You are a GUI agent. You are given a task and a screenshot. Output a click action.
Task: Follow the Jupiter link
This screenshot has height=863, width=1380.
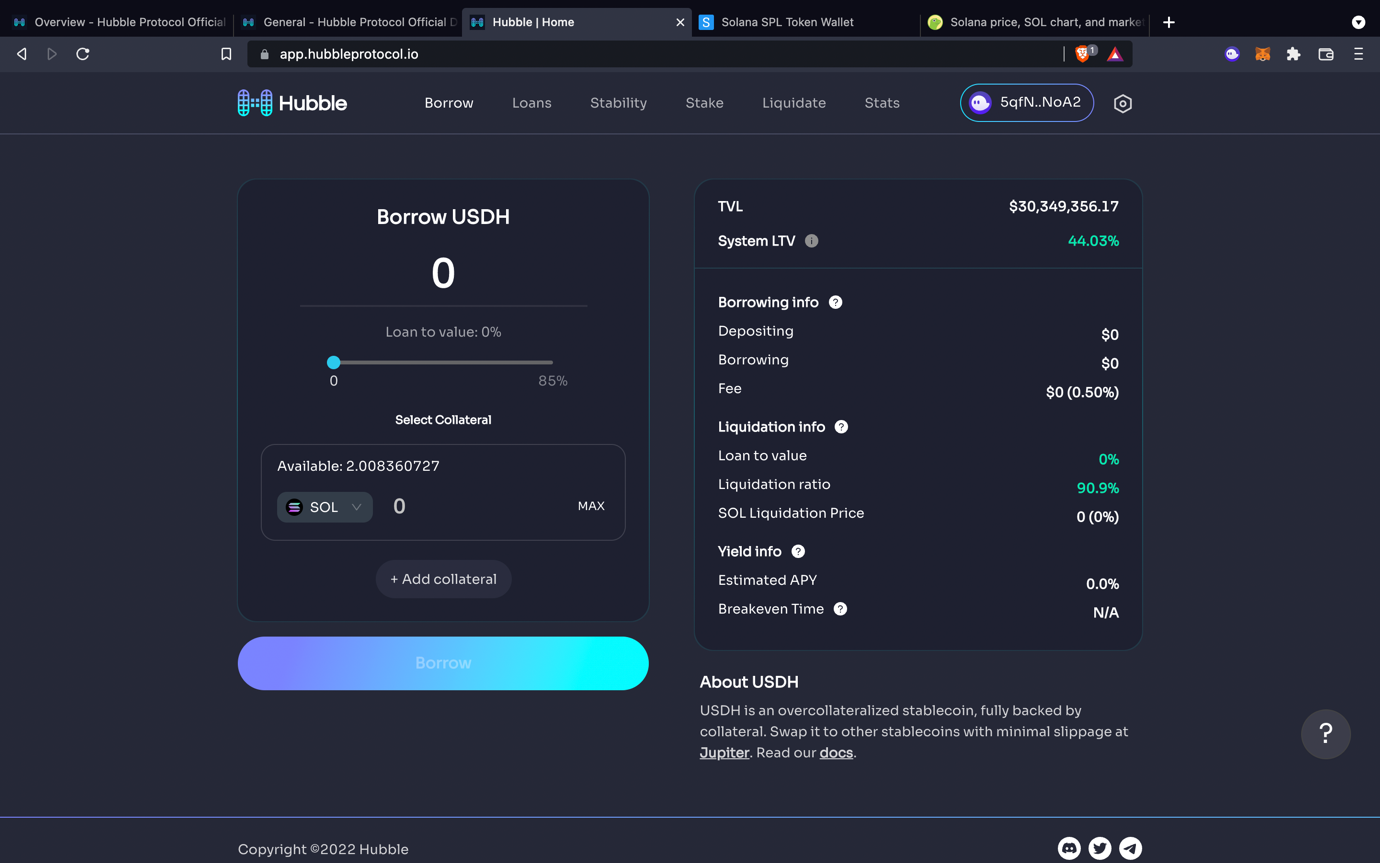(724, 753)
